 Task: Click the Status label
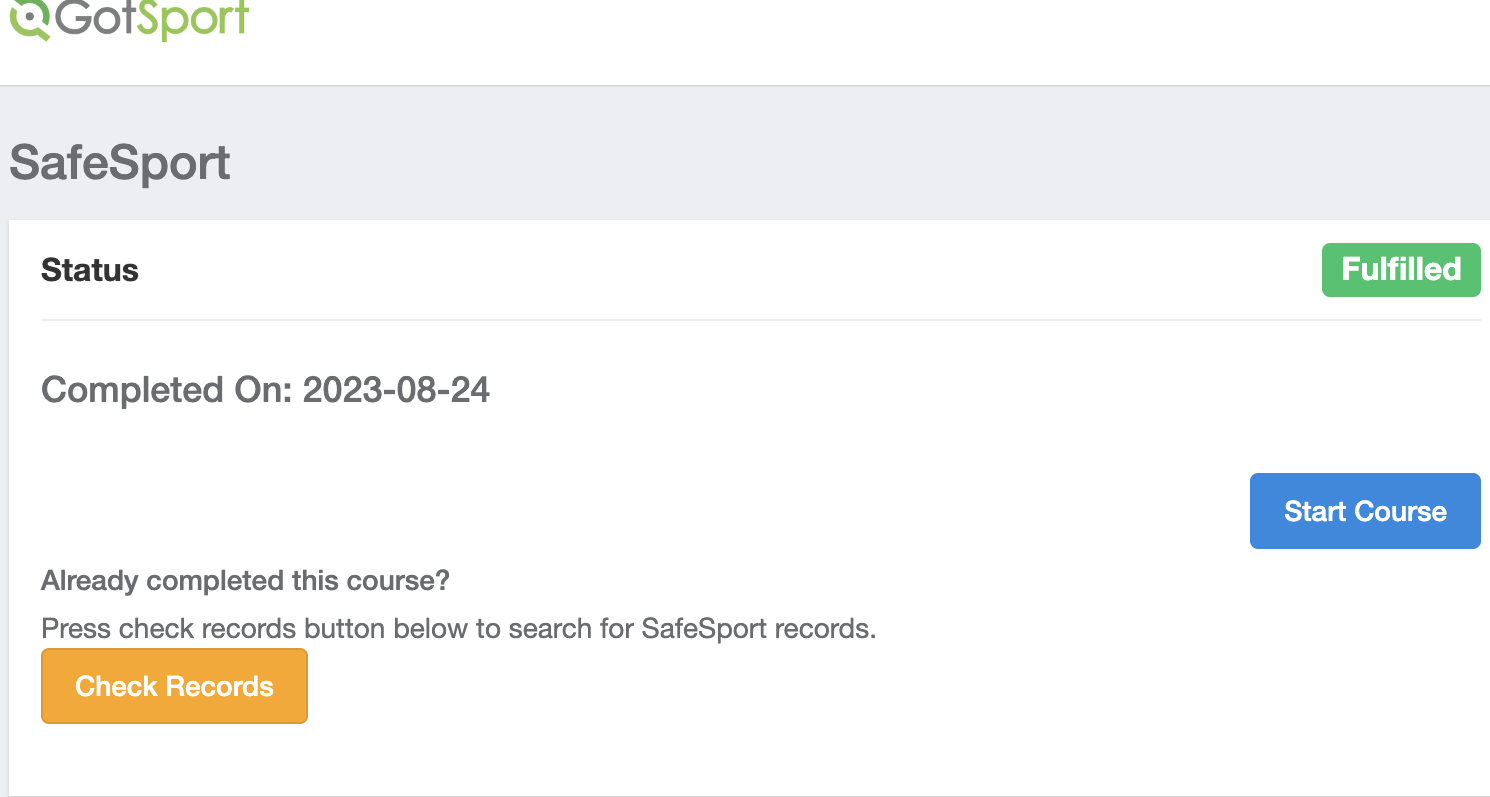pos(90,271)
